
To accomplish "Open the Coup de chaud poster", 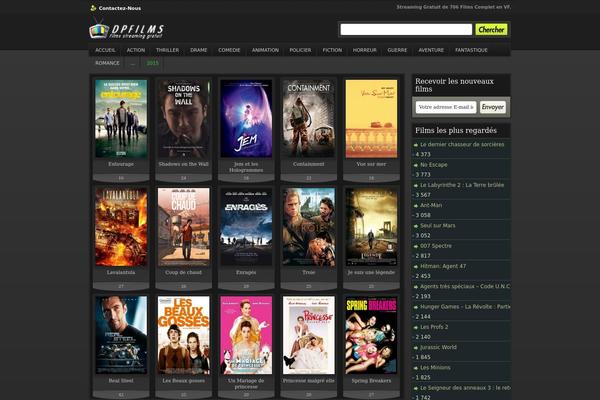I will [x=184, y=227].
